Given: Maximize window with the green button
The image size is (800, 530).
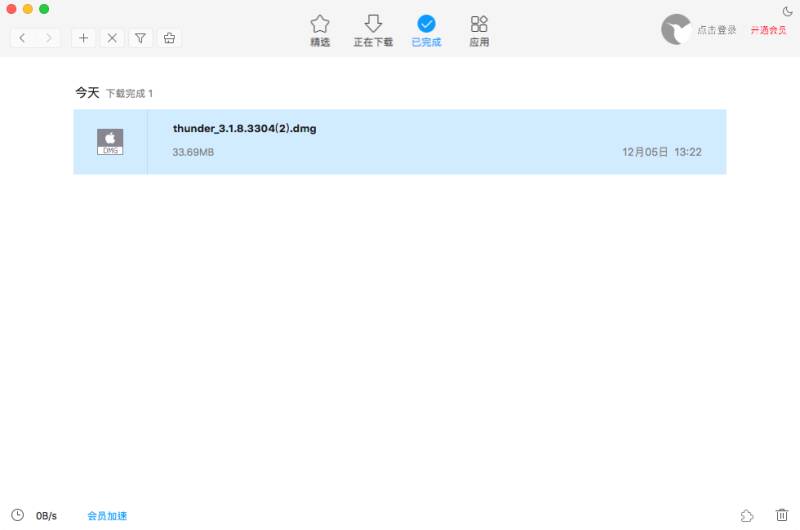Looking at the screenshot, I should (x=44, y=9).
